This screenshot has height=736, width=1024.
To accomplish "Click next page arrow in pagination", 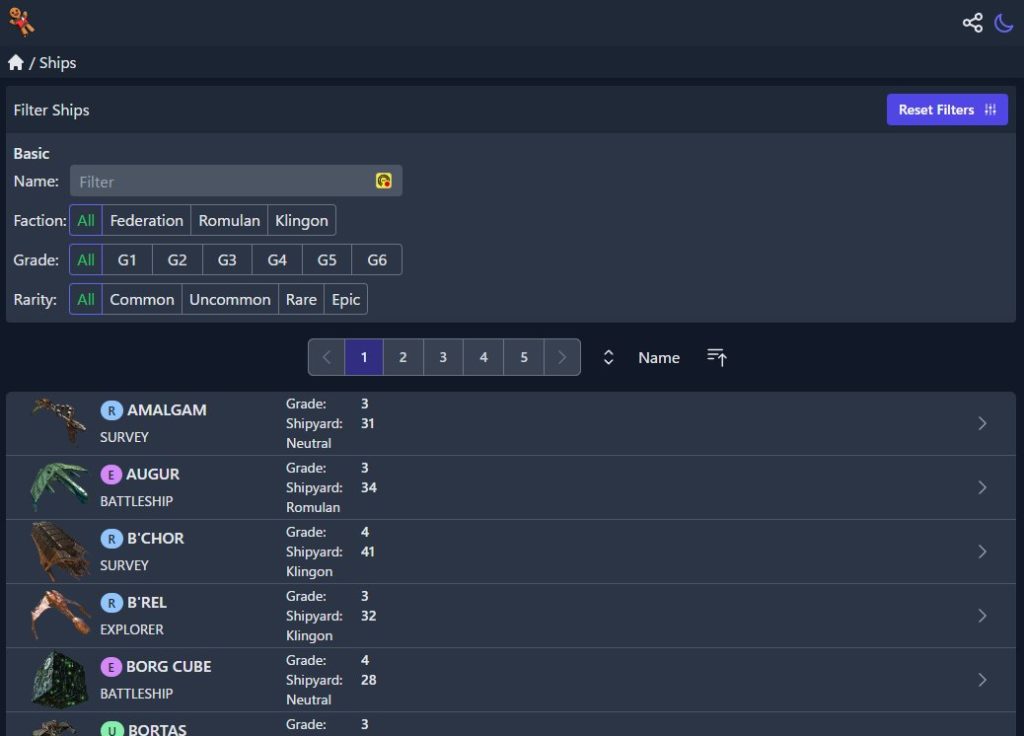I will point(562,357).
